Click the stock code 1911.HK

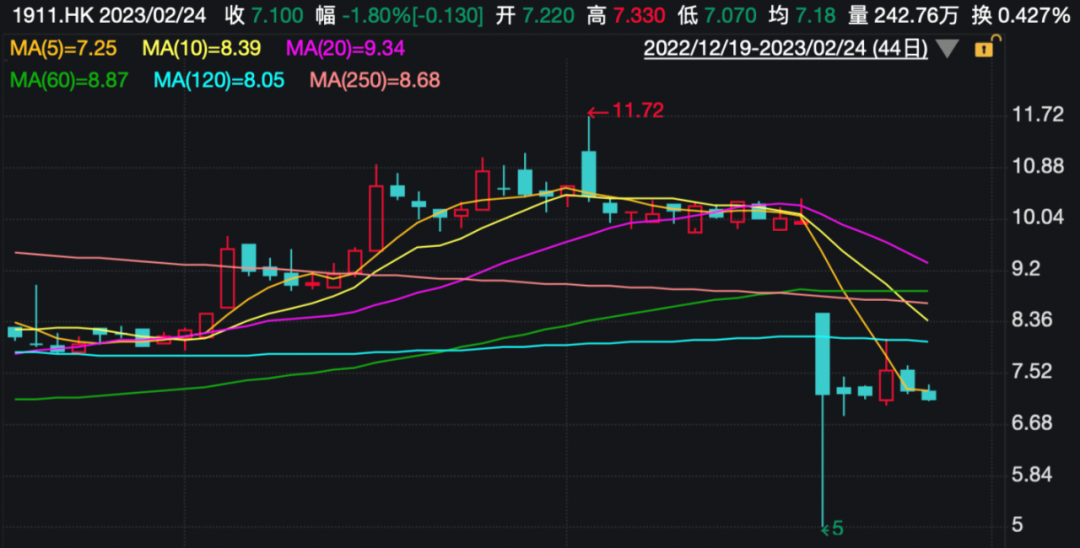[x=53, y=15]
